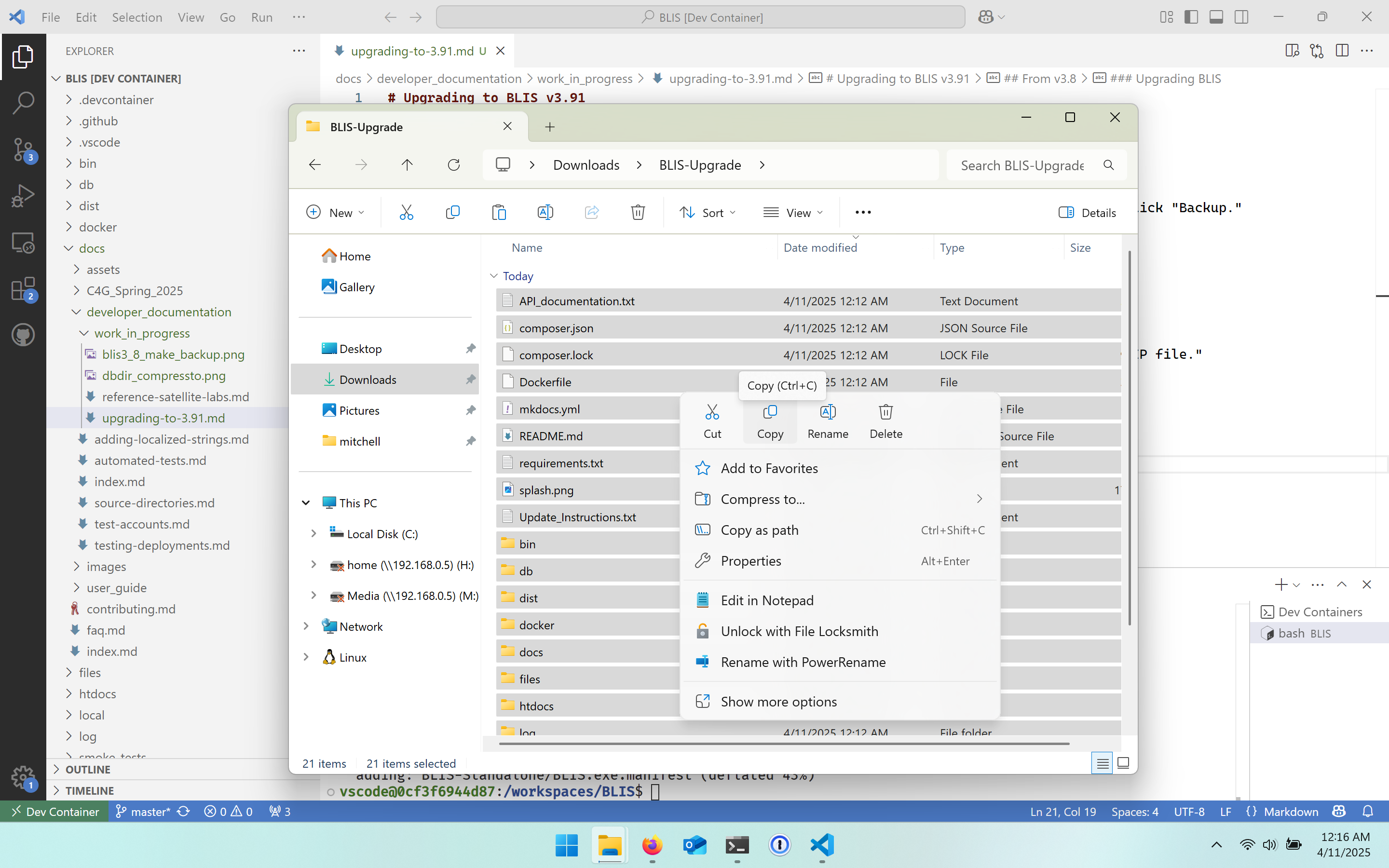
Task: Go back in File Explorer navigation
Action: [314, 165]
